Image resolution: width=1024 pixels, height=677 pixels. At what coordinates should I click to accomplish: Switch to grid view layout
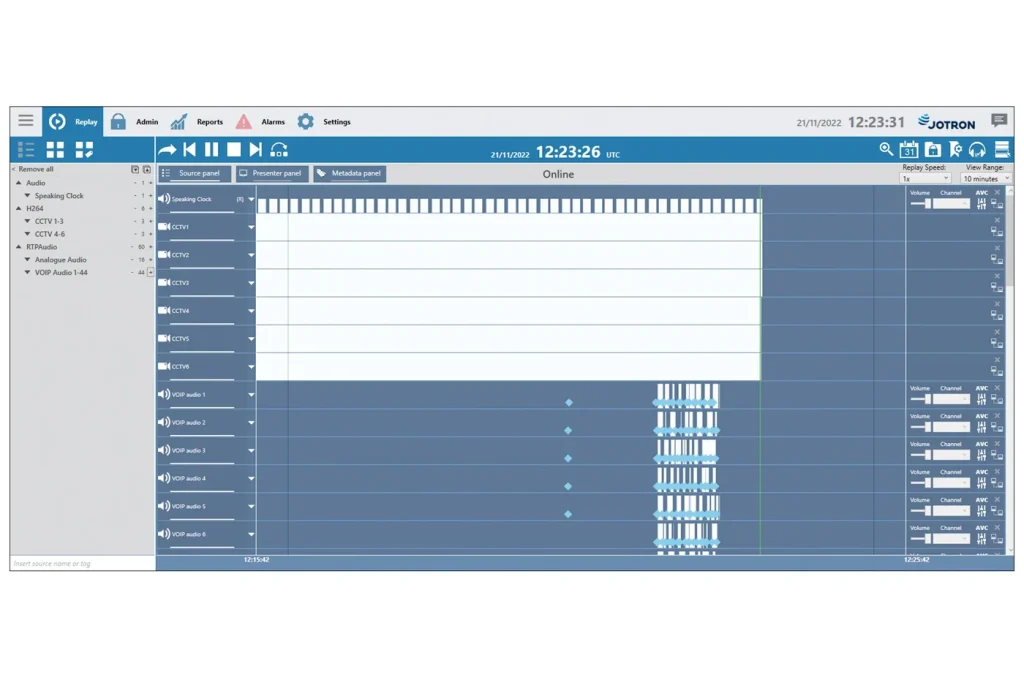pos(55,150)
